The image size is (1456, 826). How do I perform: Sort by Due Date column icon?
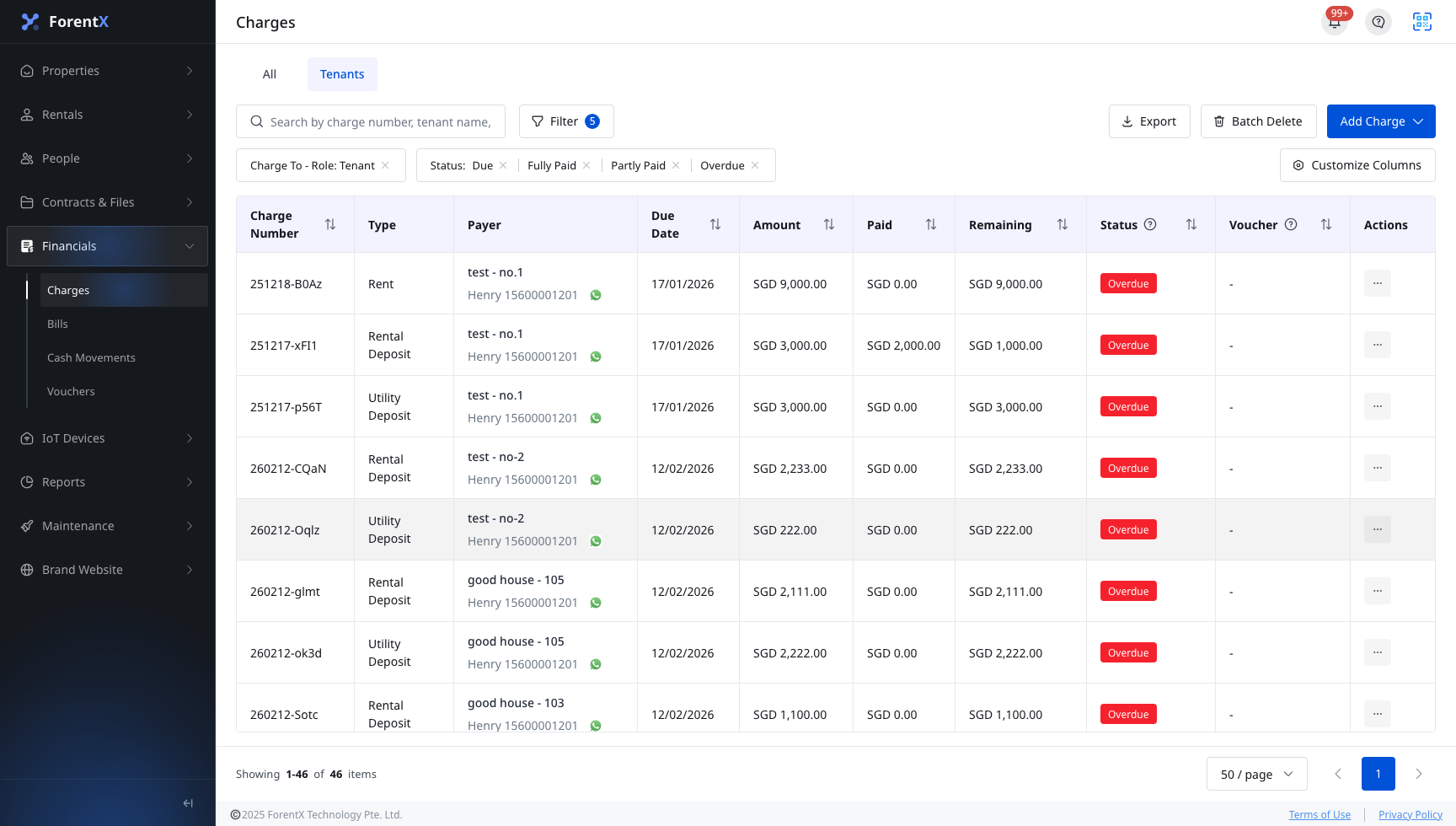coord(715,224)
